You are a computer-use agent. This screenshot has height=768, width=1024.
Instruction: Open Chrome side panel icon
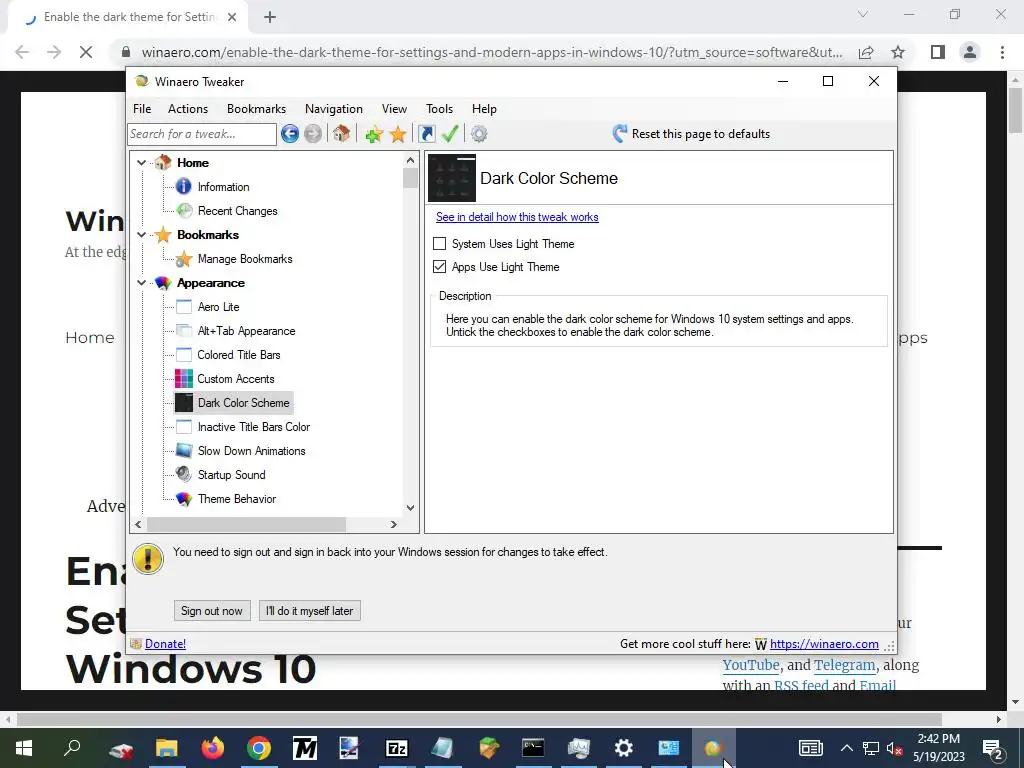pos(938,52)
